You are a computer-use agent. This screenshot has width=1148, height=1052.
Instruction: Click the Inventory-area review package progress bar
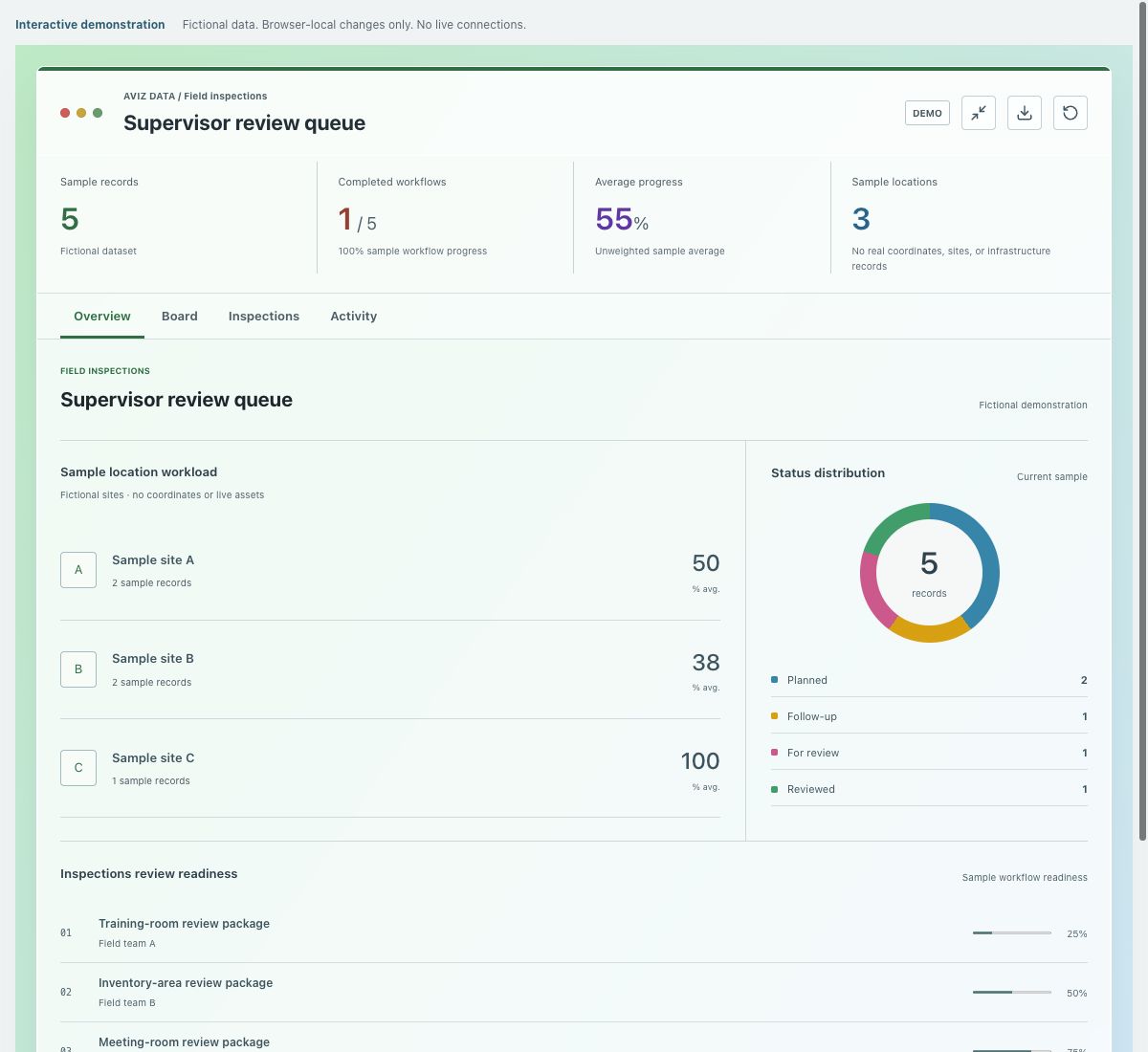pyautogui.click(x=1012, y=992)
